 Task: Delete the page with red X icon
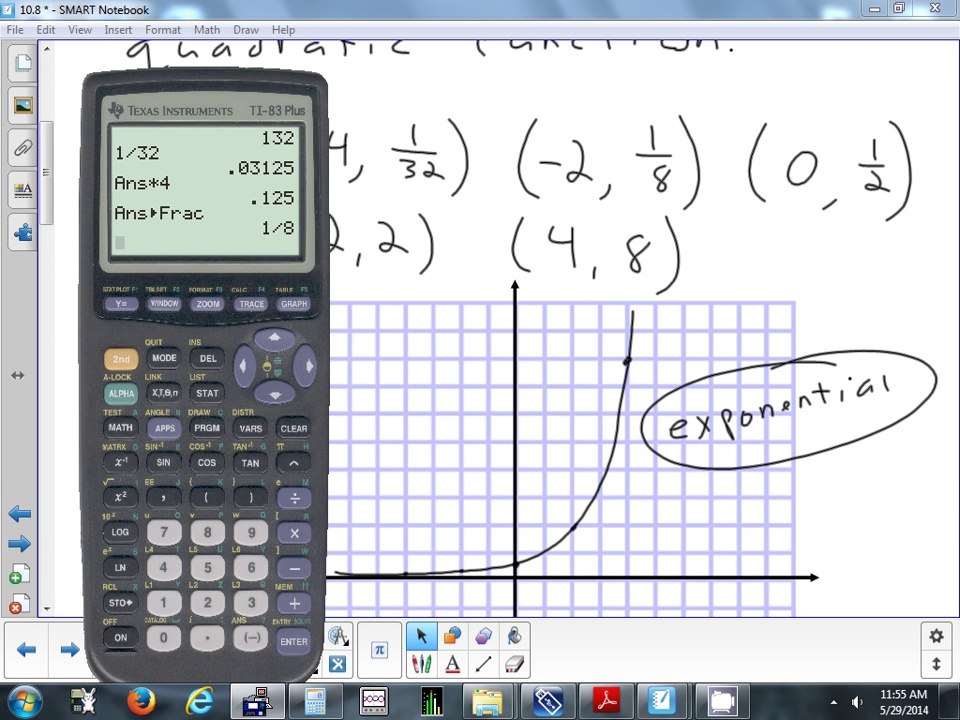tap(19, 604)
